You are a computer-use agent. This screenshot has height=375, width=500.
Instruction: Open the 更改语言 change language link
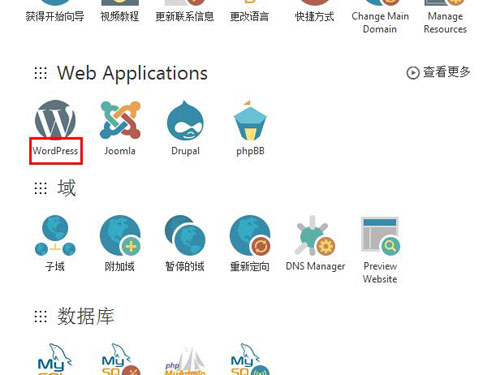[249, 16]
